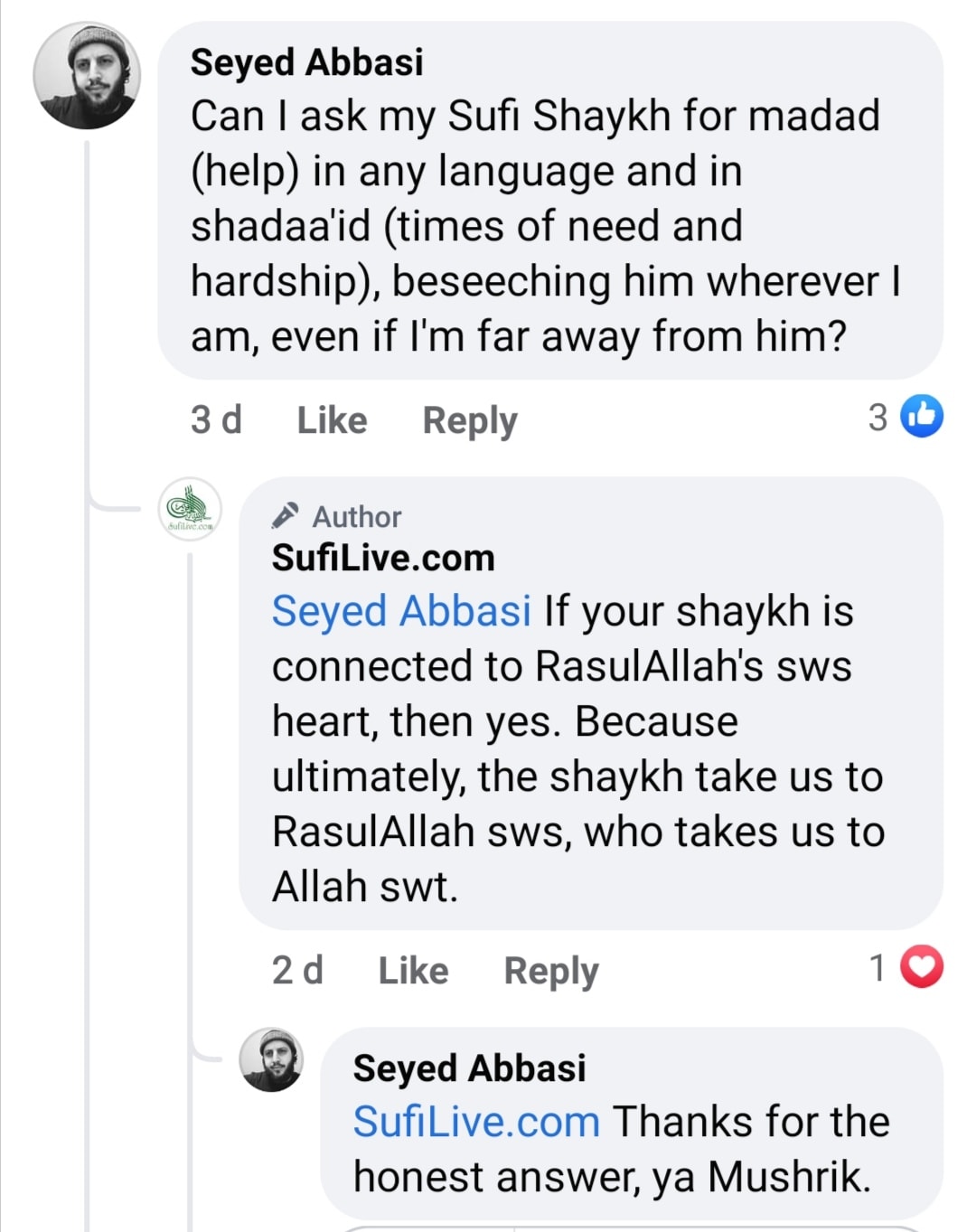Like Seyed Abbasi's first comment
Image resolution: width=976 pixels, height=1232 pixels.
click(332, 420)
